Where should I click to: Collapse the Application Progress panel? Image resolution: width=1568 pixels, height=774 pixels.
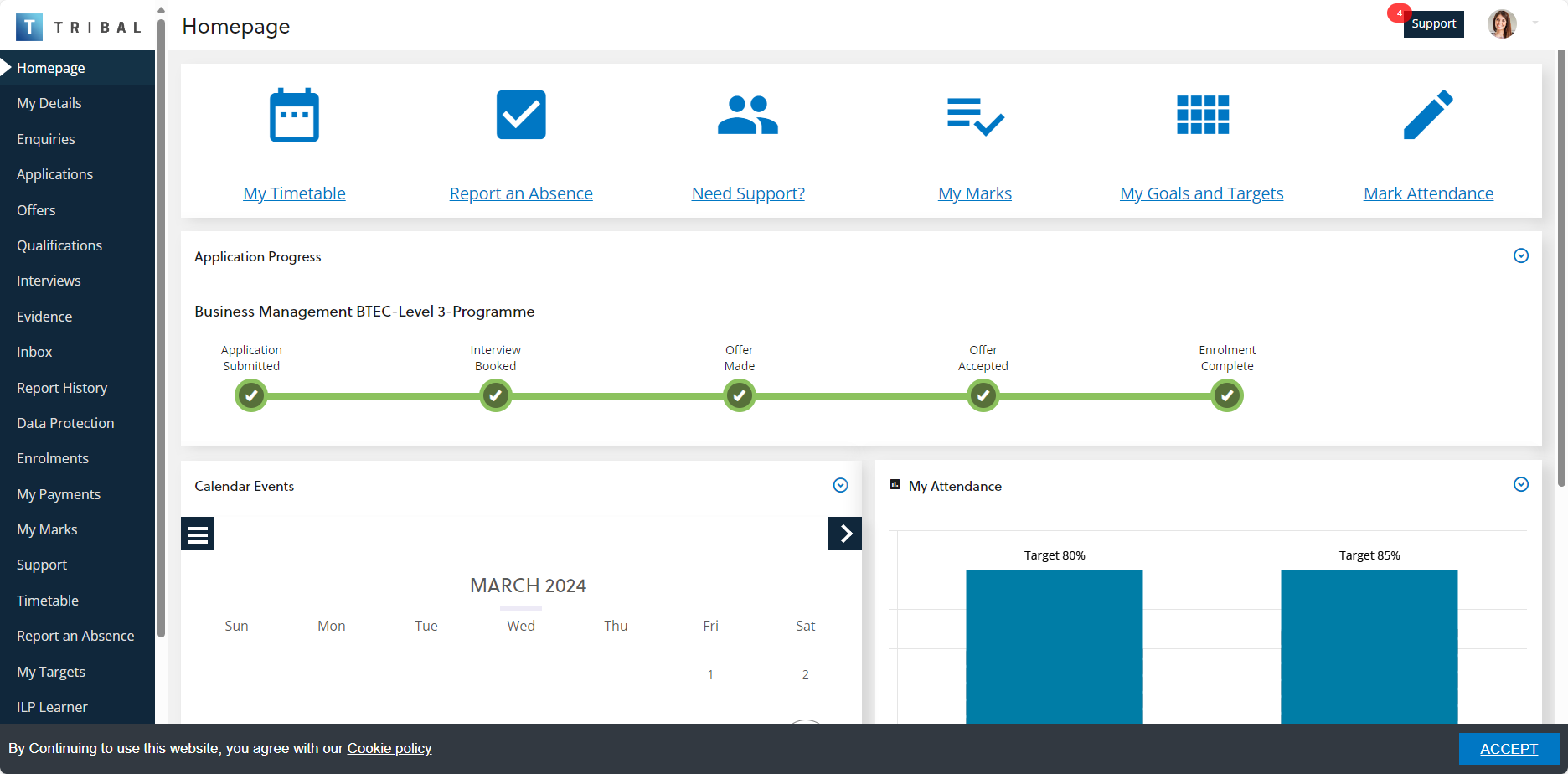(1521, 255)
